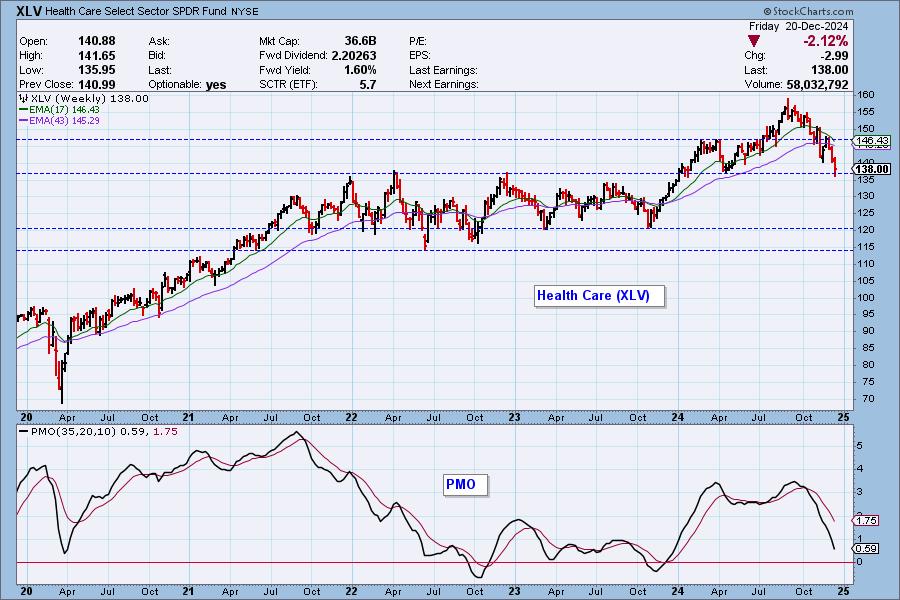Click the Fwd Dividend value 2.20263
The width and height of the screenshot is (900, 600).
click(354, 55)
